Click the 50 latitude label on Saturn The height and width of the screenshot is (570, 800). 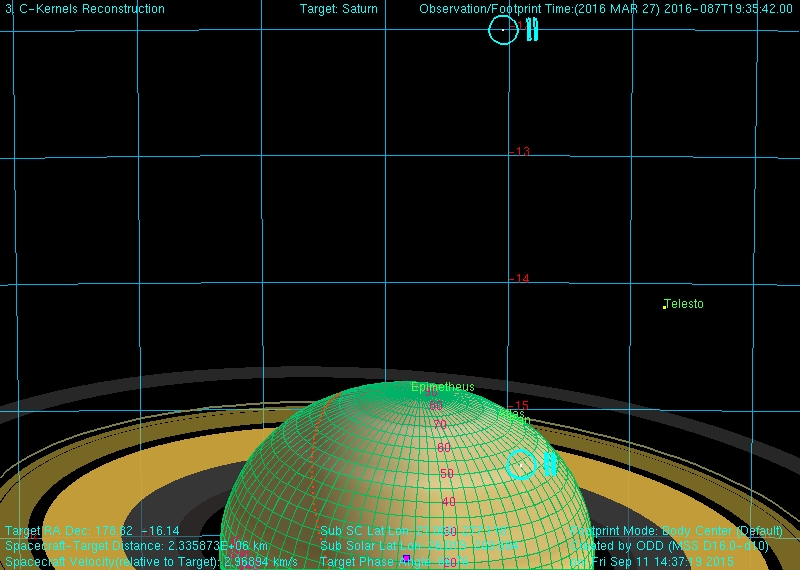447,474
